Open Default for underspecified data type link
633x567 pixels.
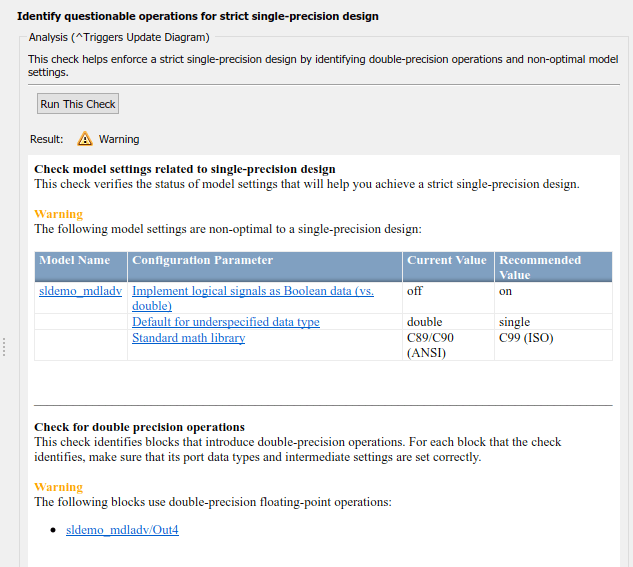coord(226,322)
